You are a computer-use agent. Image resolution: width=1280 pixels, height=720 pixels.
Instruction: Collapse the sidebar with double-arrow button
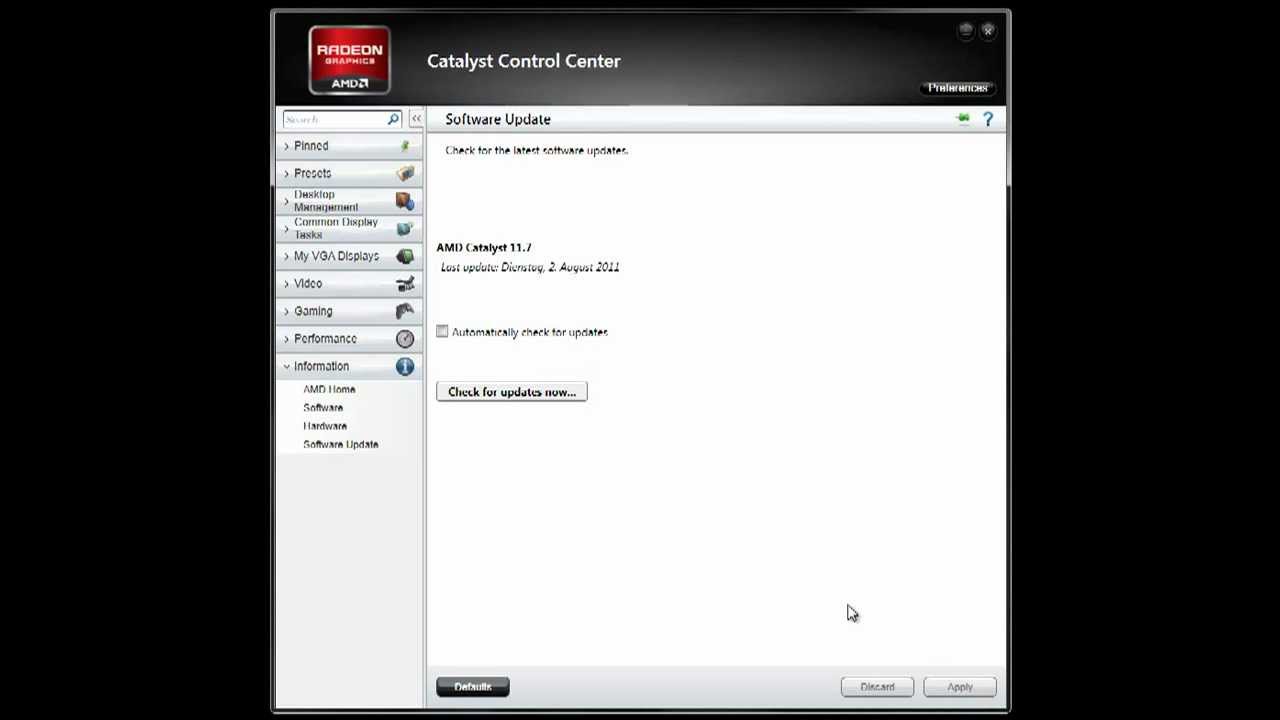click(416, 119)
